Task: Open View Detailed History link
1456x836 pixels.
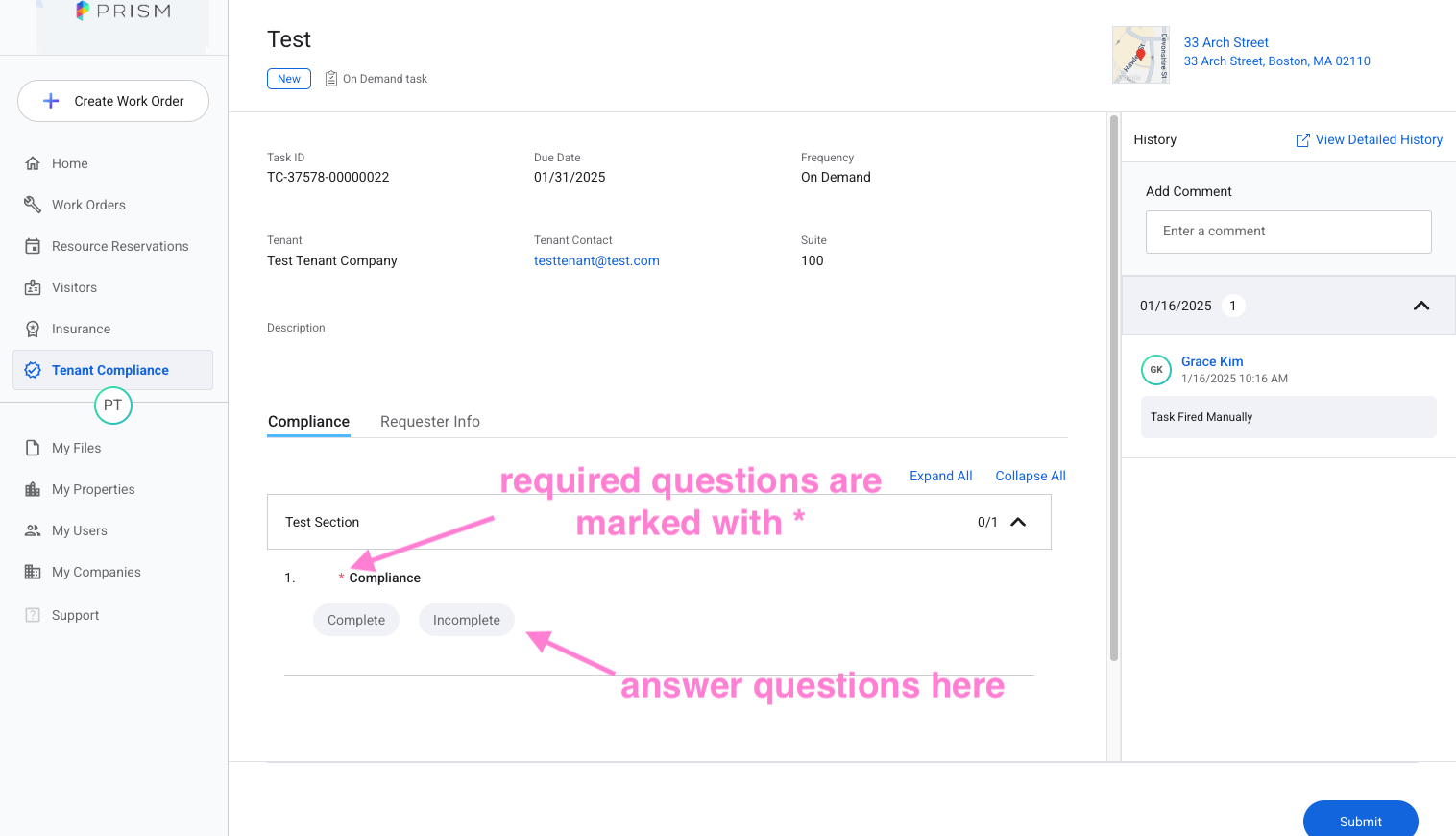Action: 1369,139
